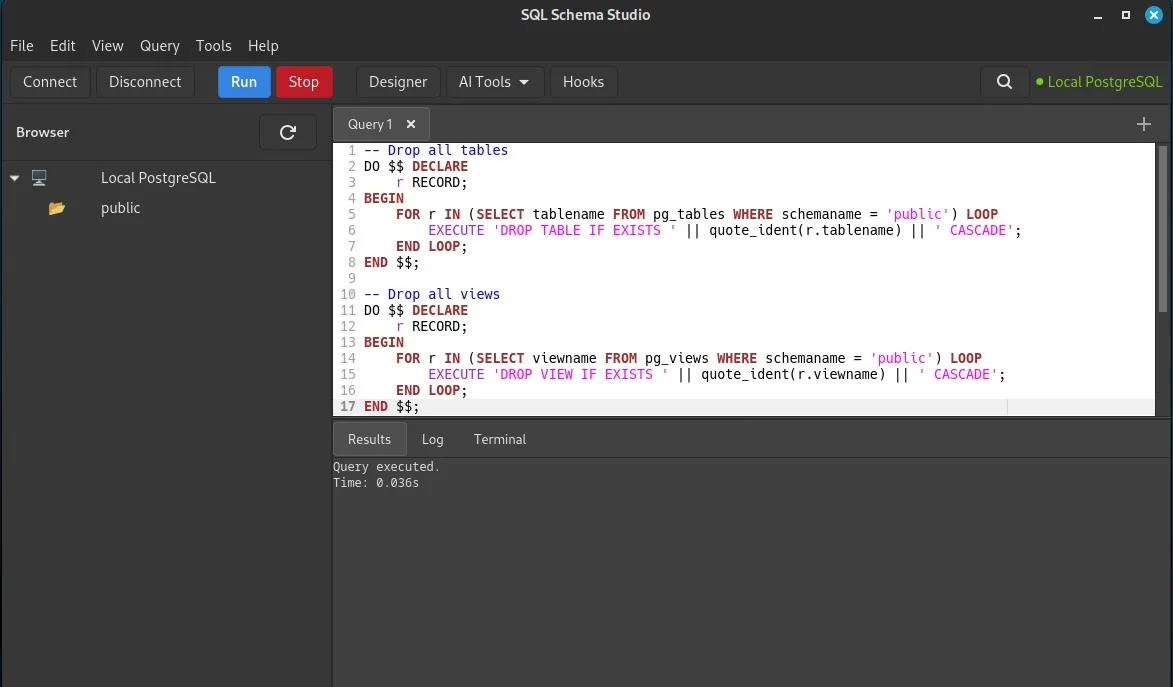Screen dimensions: 1173x687
Task: Click the search magnifier icon in toolbar
Action: pos(1004,82)
